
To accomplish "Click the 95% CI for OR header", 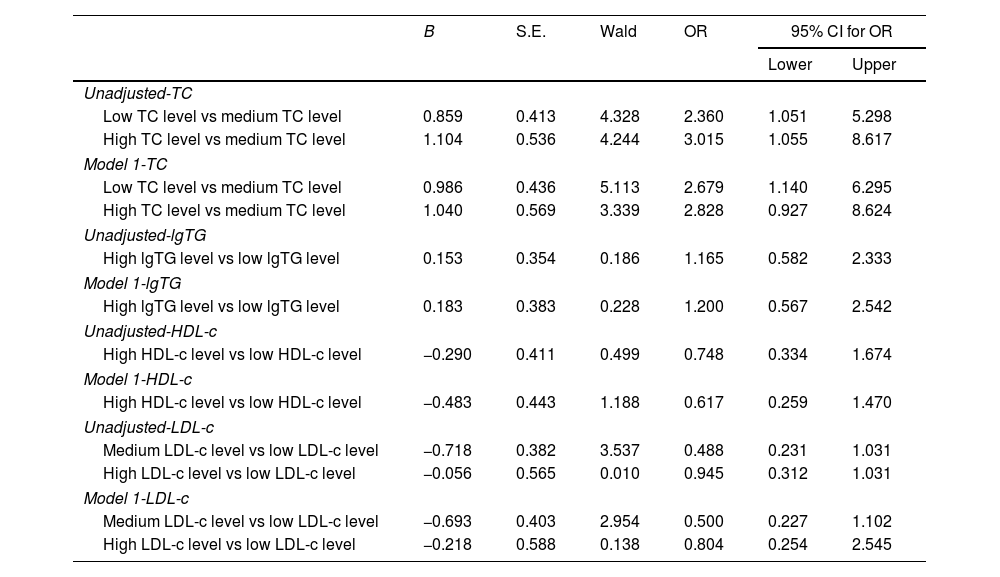I will click(841, 32).
